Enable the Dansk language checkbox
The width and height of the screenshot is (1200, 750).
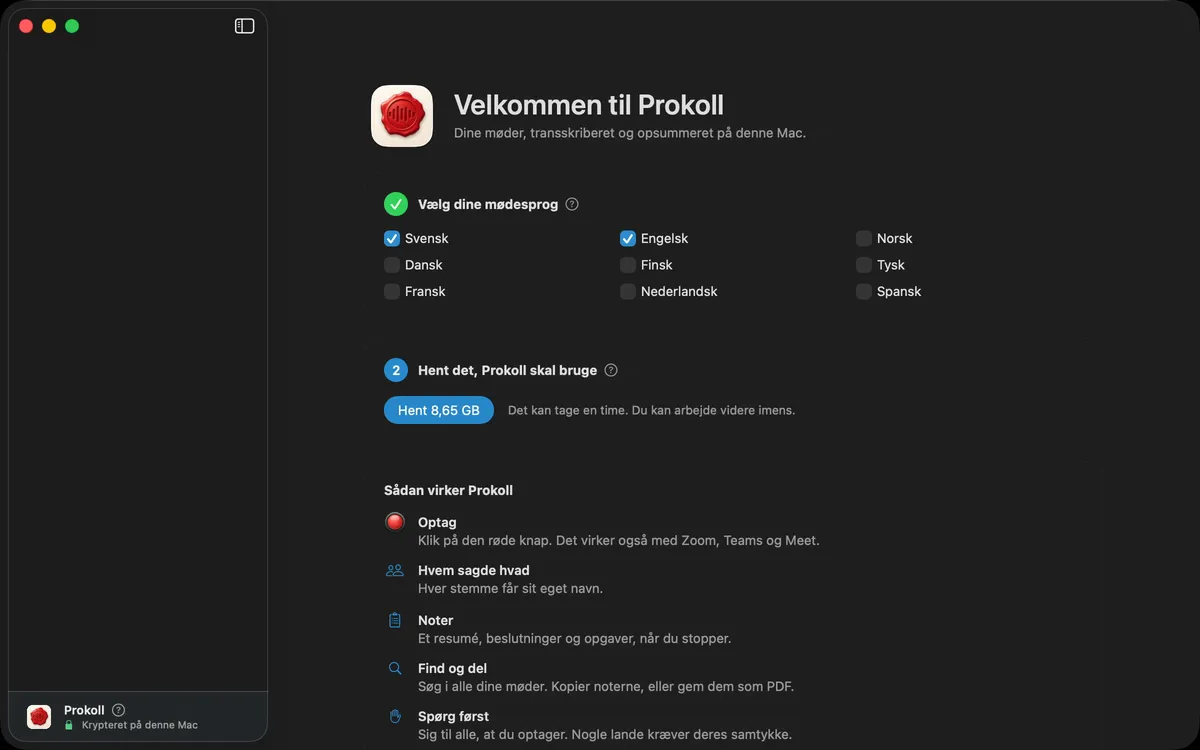point(392,265)
